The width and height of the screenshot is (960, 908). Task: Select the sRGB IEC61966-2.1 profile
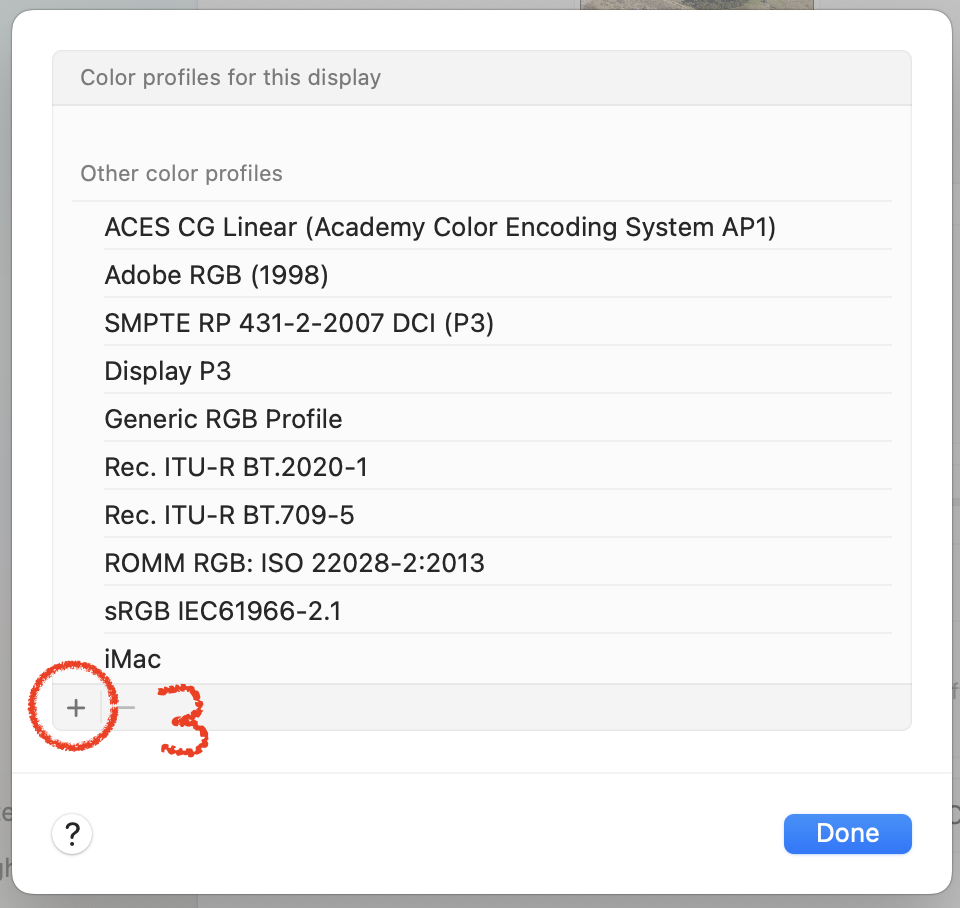click(223, 611)
